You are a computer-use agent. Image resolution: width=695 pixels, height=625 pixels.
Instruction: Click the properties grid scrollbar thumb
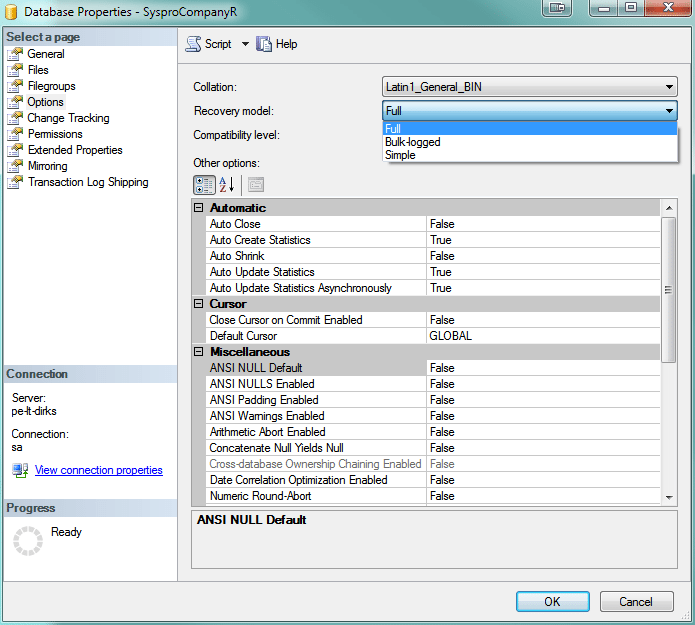pyautogui.click(x=668, y=290)
